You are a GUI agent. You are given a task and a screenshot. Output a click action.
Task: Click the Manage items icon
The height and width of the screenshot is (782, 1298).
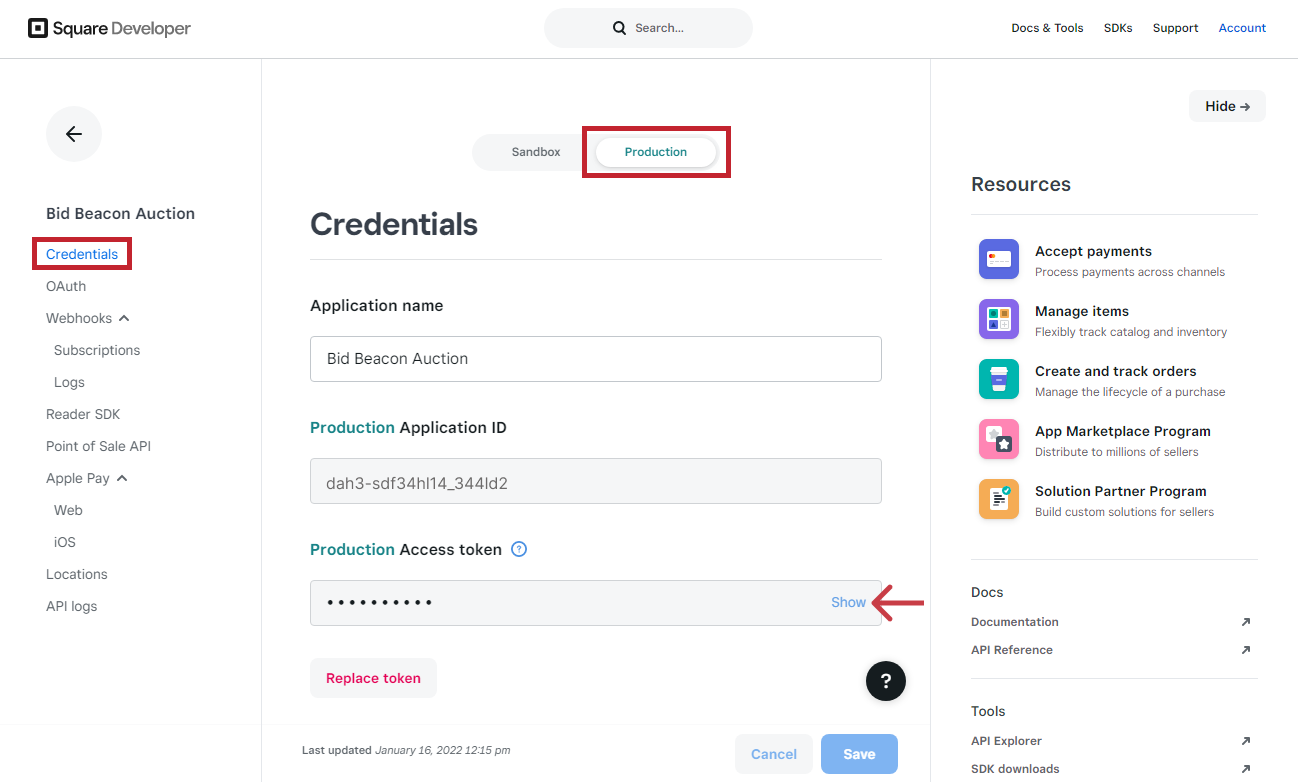tap(999, 319)
